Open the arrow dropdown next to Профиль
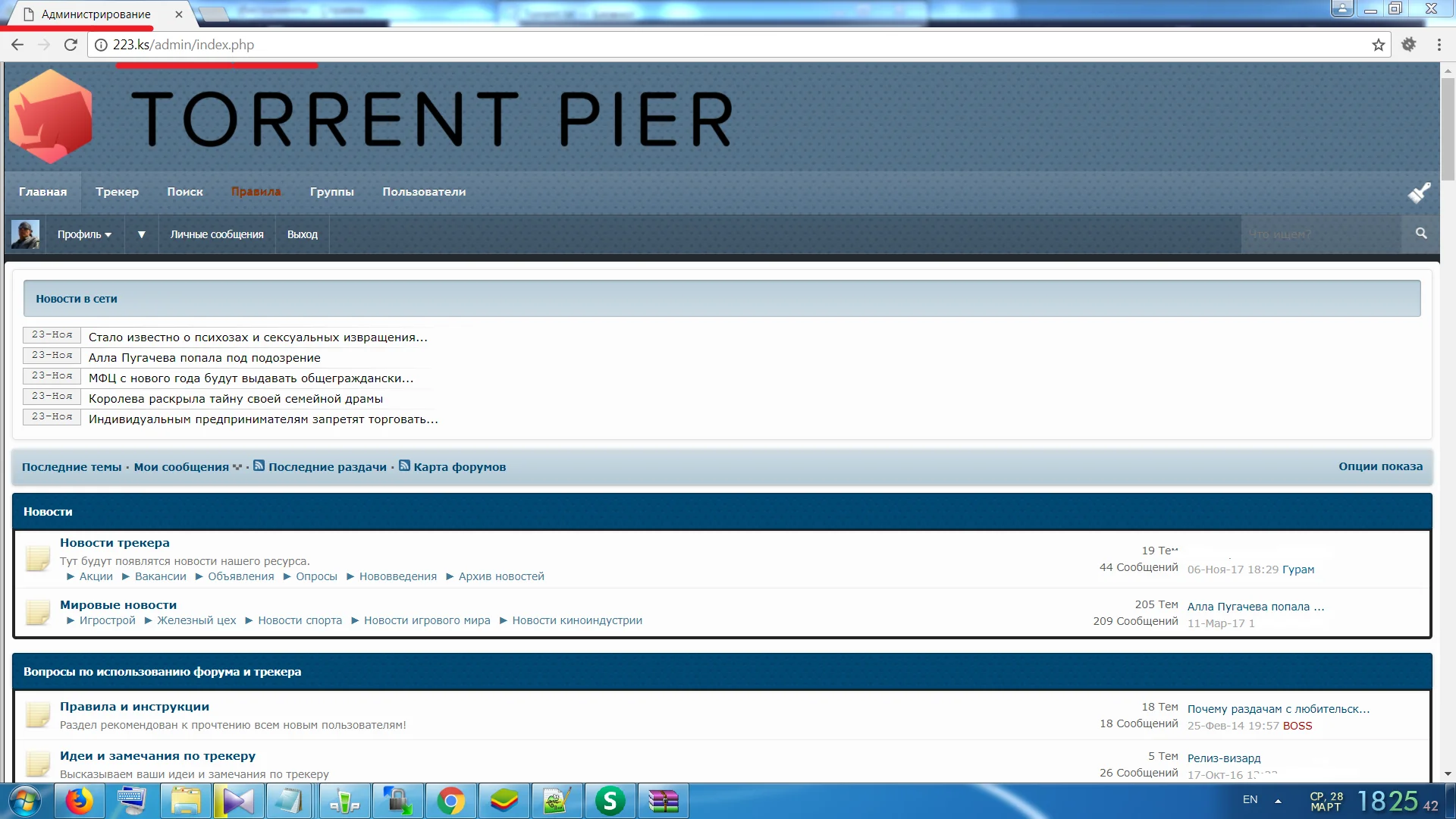 141,234
